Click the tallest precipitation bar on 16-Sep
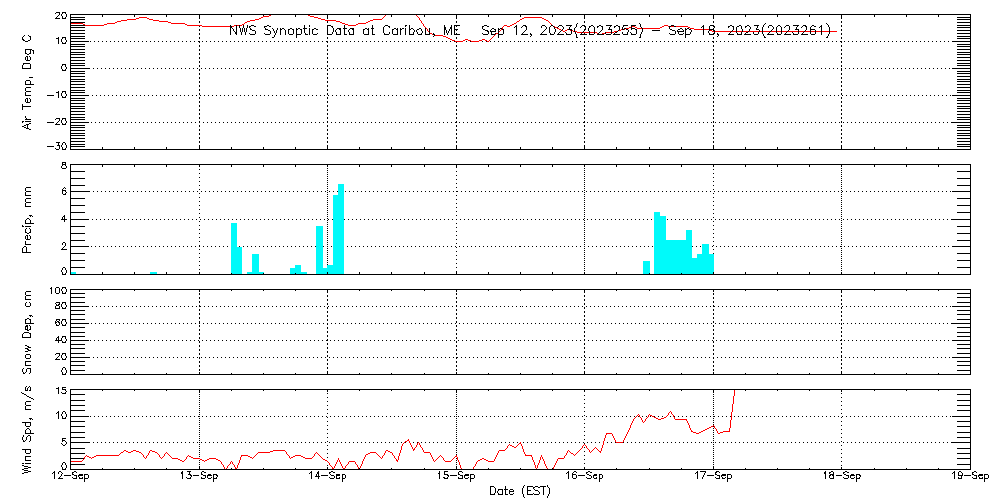 pyautogui.click(x=657, y=243)
